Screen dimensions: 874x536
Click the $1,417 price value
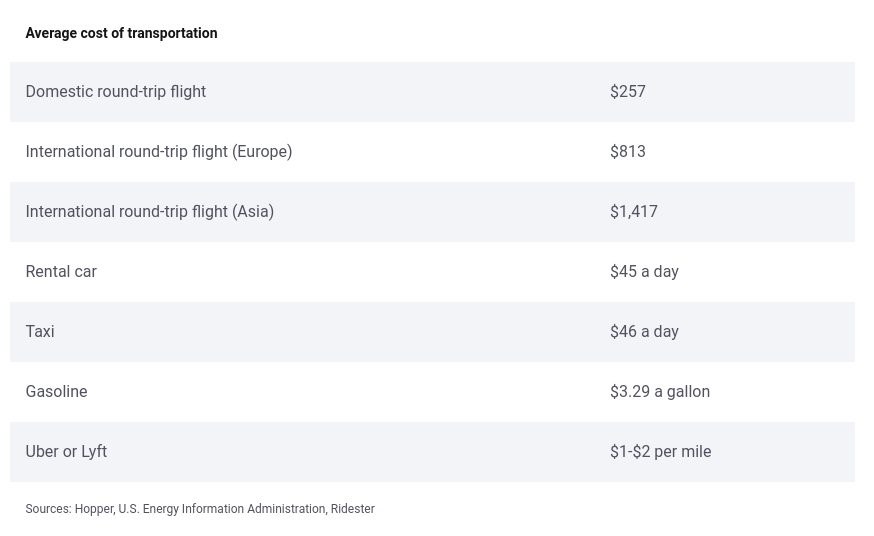(634, 212)
